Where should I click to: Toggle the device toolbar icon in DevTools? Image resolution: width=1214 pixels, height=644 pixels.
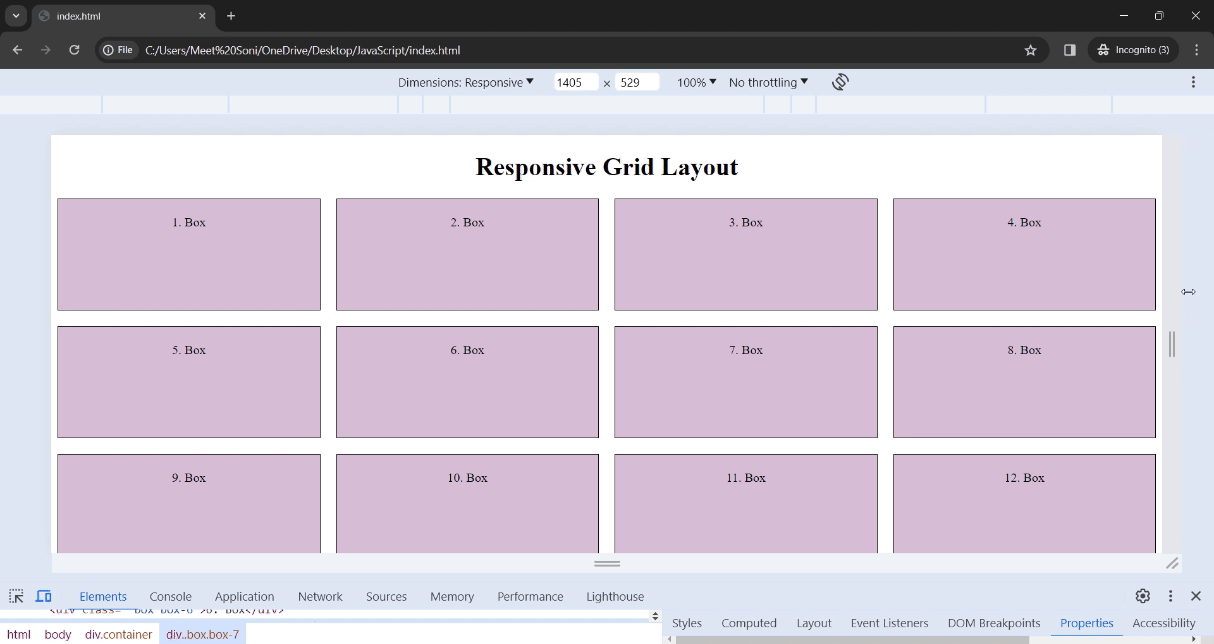click(x=43, y=596)
